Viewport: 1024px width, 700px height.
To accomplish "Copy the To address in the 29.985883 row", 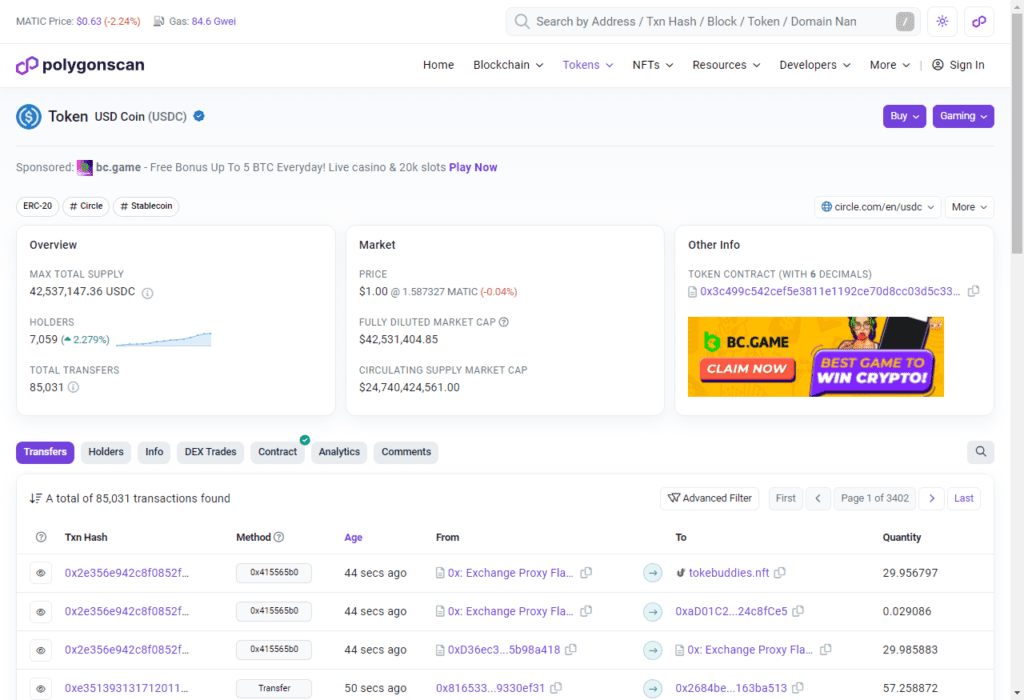I will click(825, 650).
